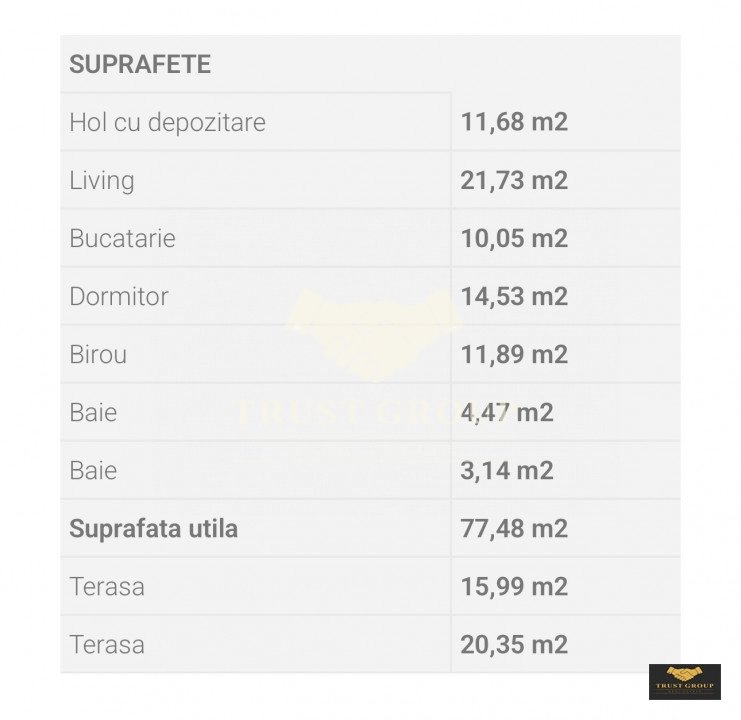The height and width of the screenshot is (720, 741).
Task: Select the 11,89 m2 Birou value
Action: point(514,354)
